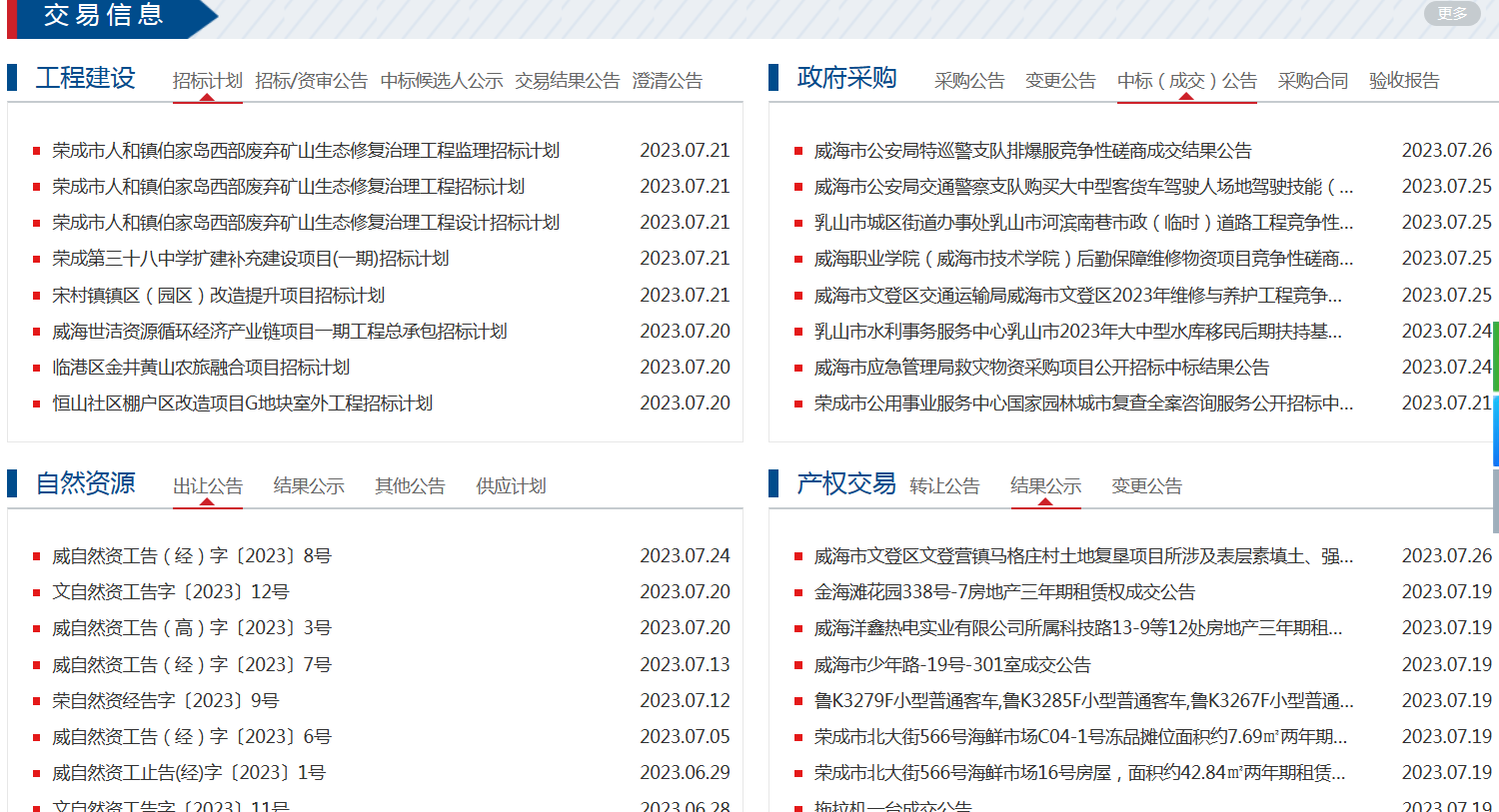Click 威海市少年路-19号-301室成交公告 link
The height and width of the screenshot is (812, 1499).
coord(952,665)
